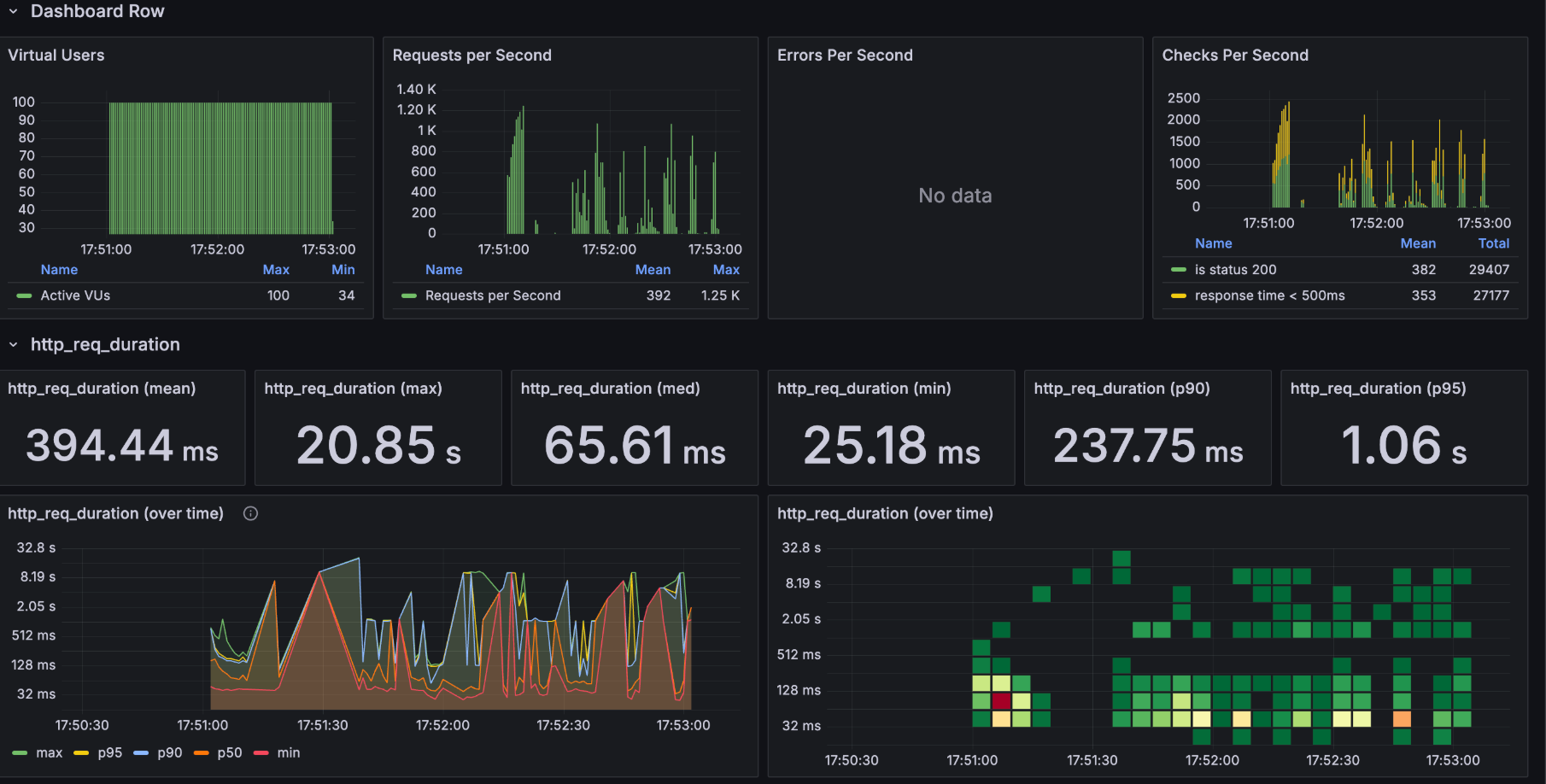Click yellow swatch for response time < 500ms
Screen dimensions: 1546x784
[x=1178, y=295]
